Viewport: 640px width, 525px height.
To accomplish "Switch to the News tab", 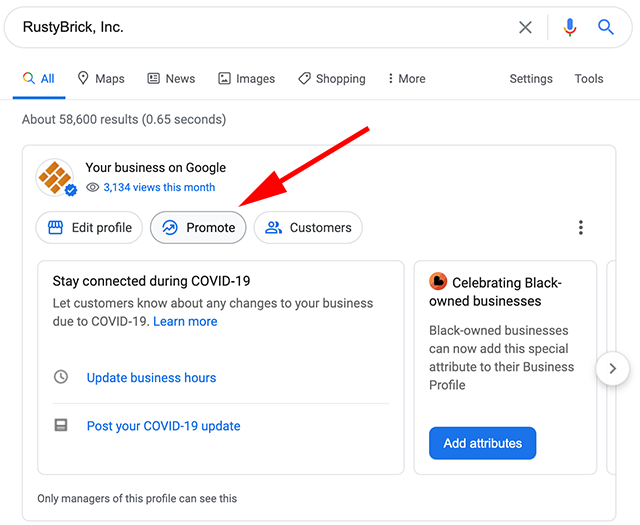I will click(x=171, y=79).
